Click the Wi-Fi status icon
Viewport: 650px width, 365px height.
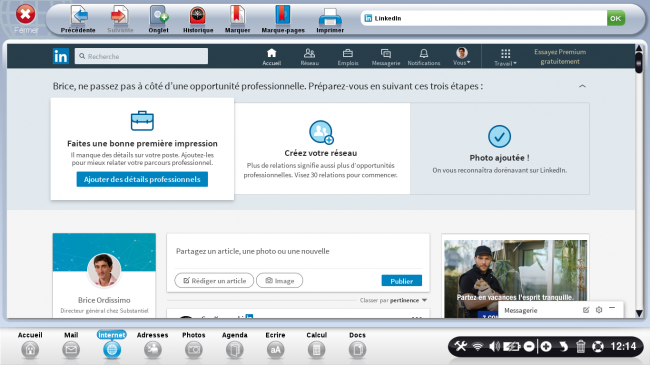coord(478,346)
